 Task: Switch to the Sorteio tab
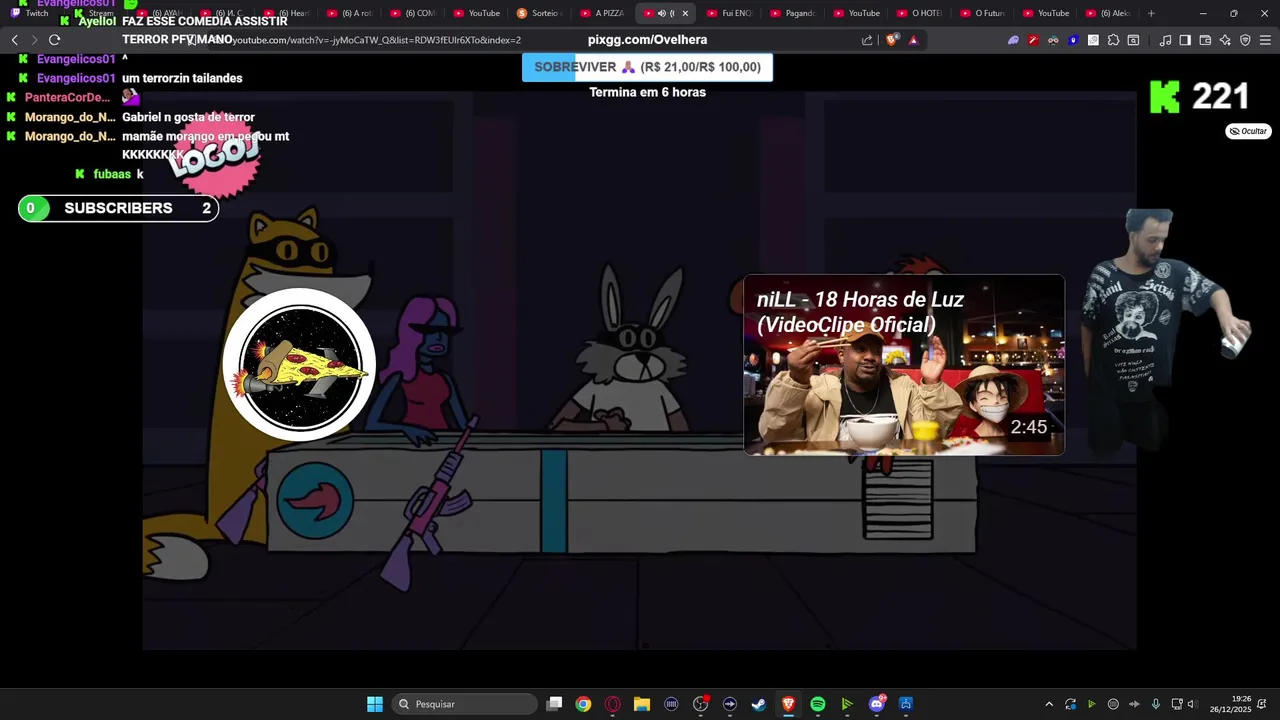pos(540,13)
